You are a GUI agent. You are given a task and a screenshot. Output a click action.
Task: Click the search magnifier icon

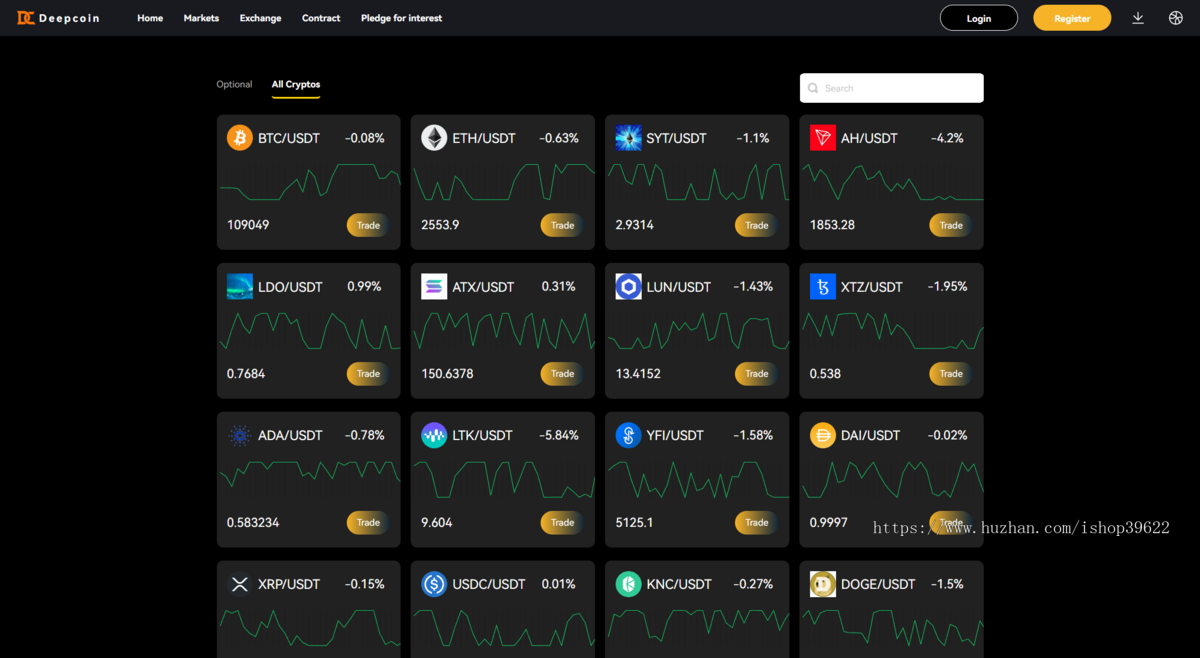[813, 88]
